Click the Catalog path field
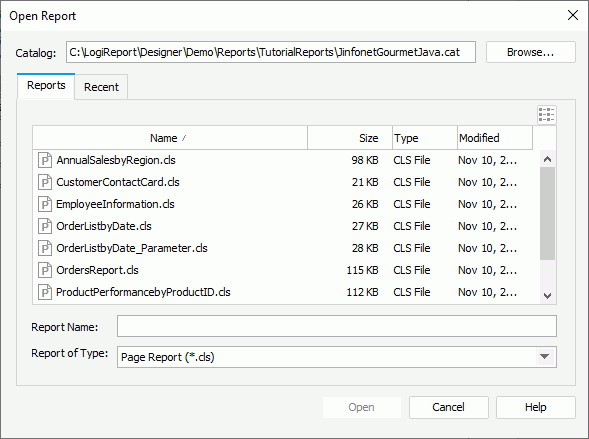The image size is (589, 439). click(271, 52)
